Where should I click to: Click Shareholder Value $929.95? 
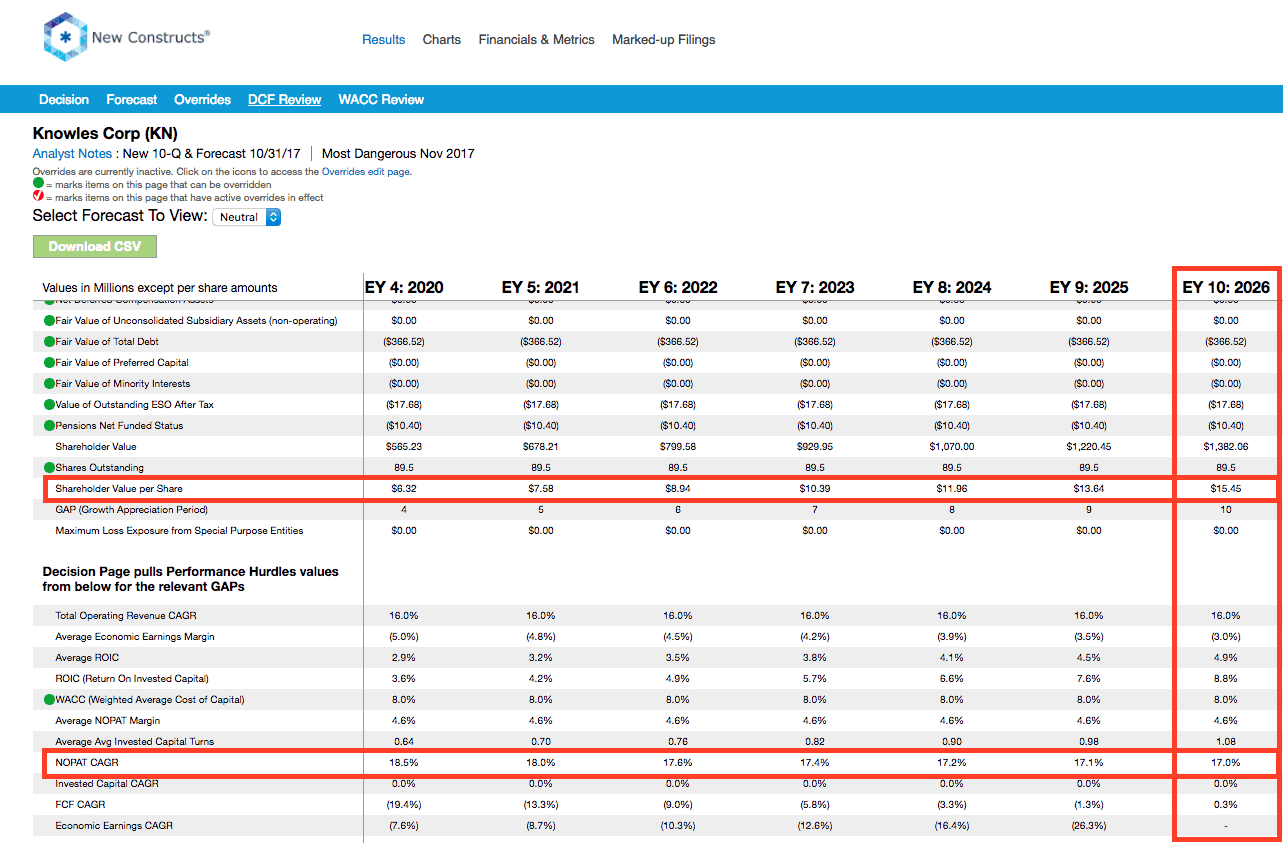(815, 447)
